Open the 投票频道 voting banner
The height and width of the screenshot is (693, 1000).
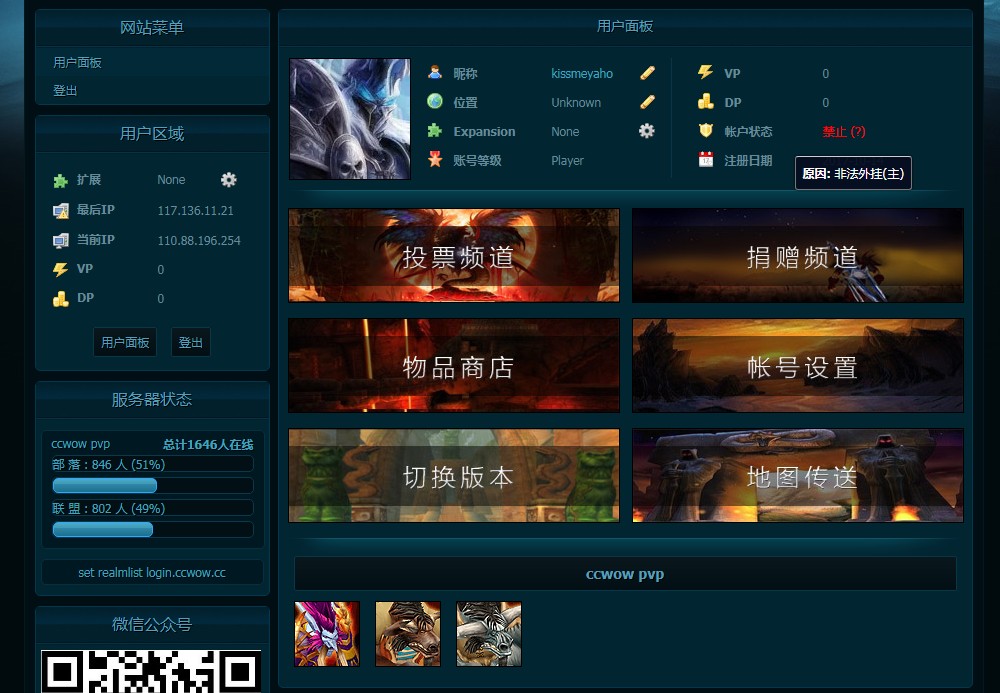[453, 255]
